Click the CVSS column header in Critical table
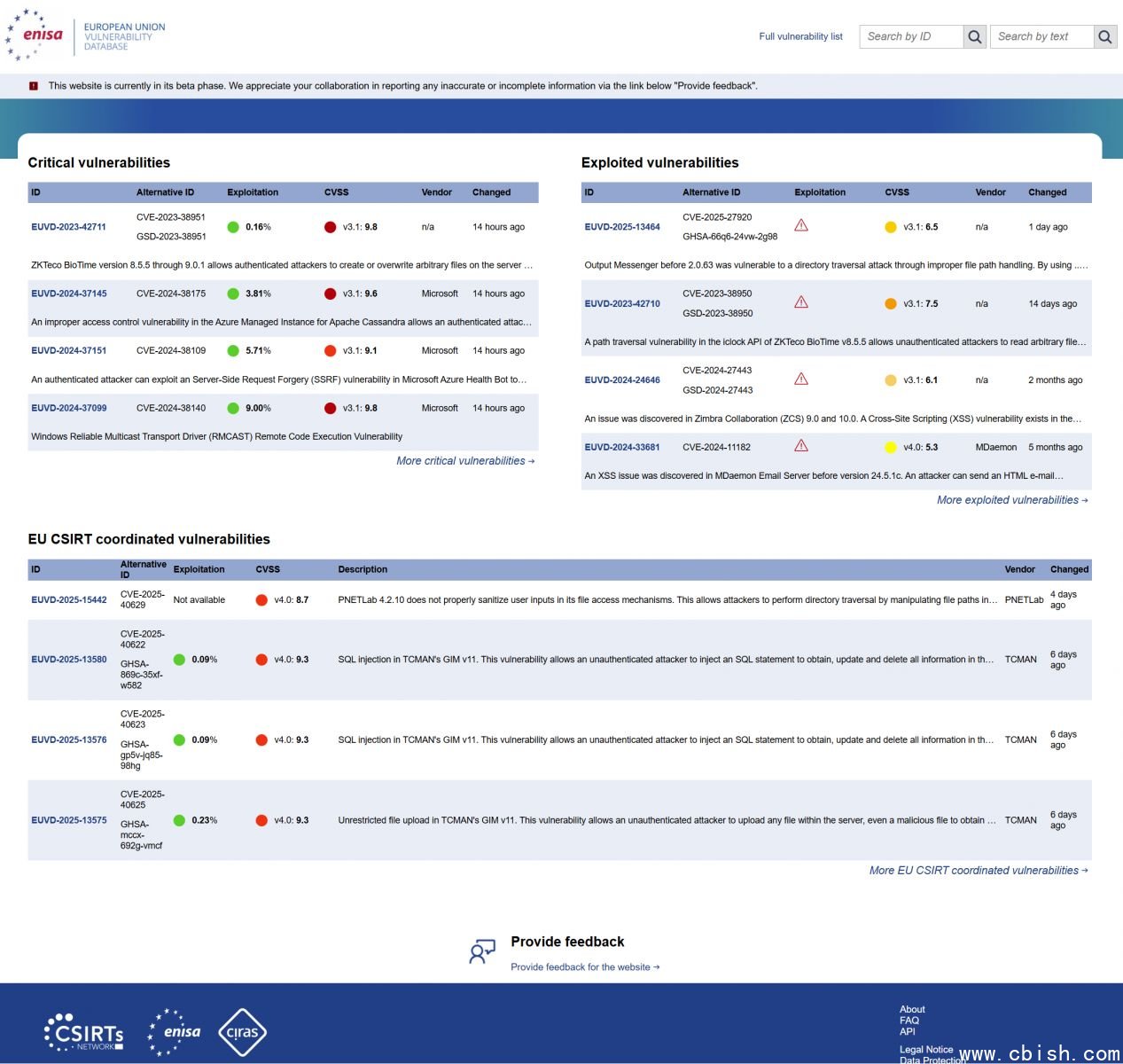Screen dimensions: 1123x1064 point(337,192)
